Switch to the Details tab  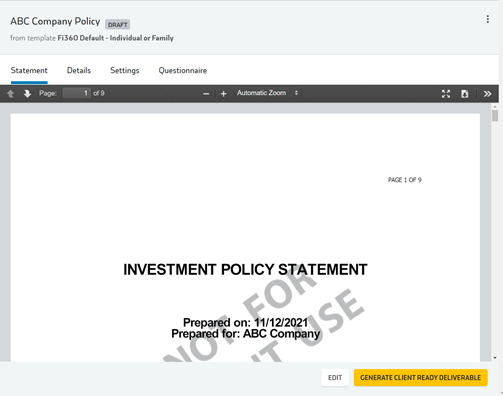pyautogui.click(x=79, y=71)
